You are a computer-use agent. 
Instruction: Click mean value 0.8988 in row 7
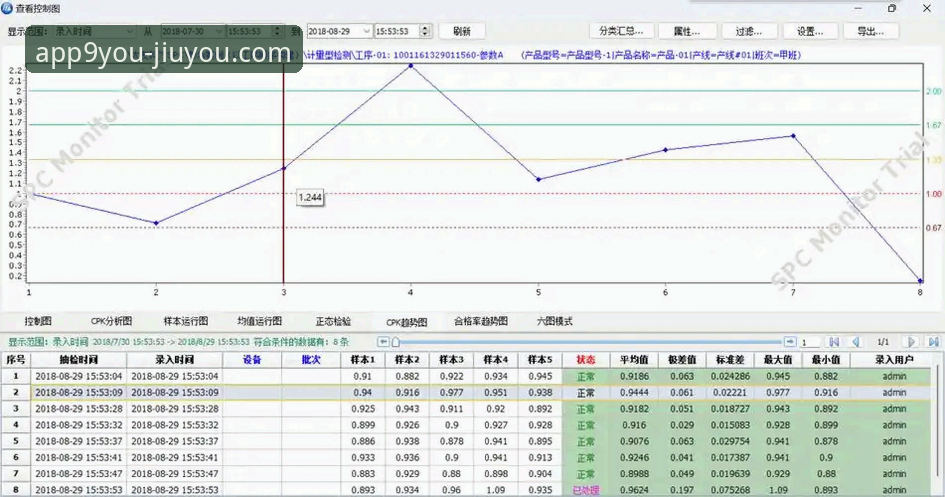634,474
